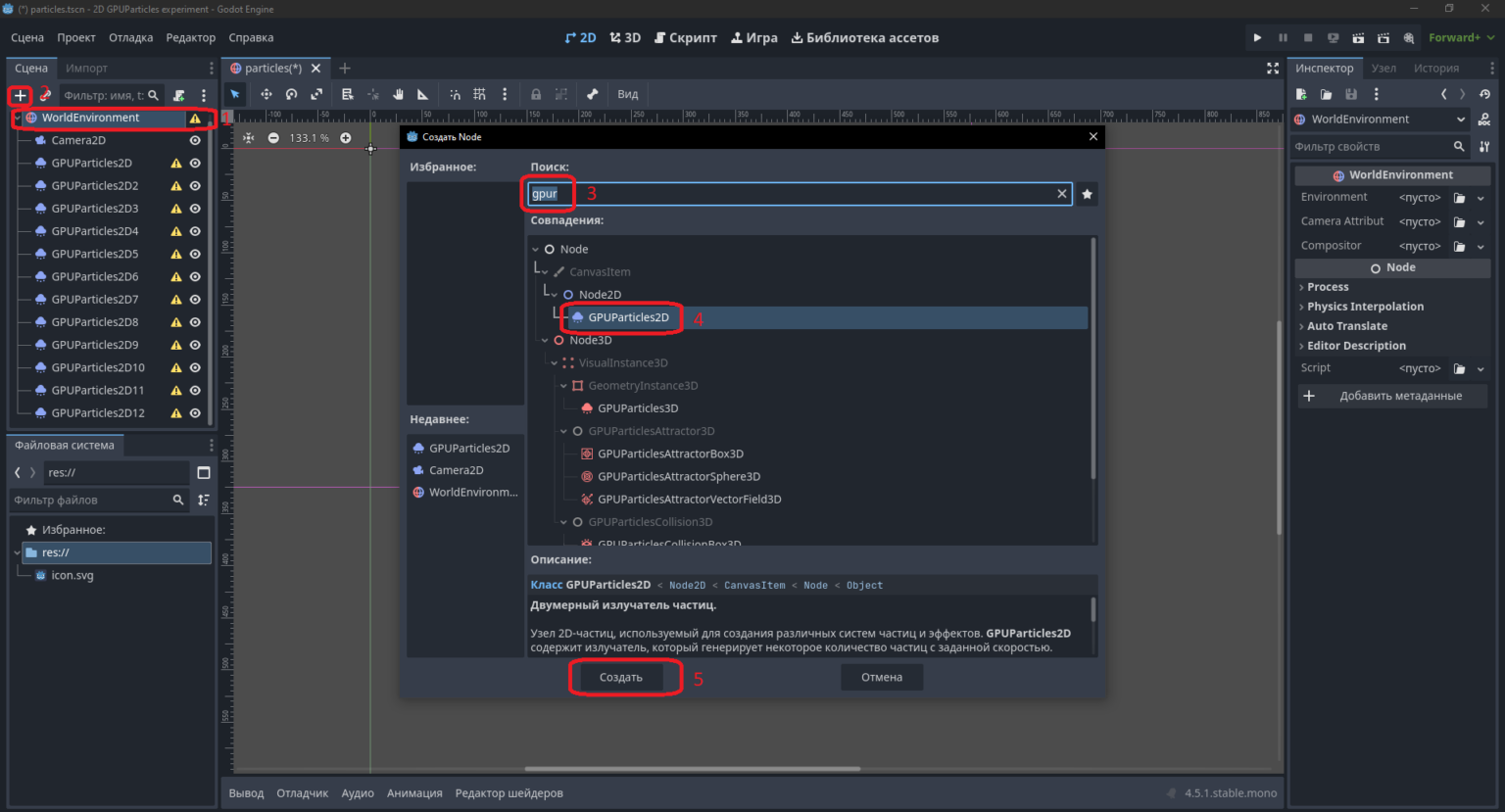Open the Библиотека ассетов workspace
Screen dimensions: 1505x812
click(865, 38)
